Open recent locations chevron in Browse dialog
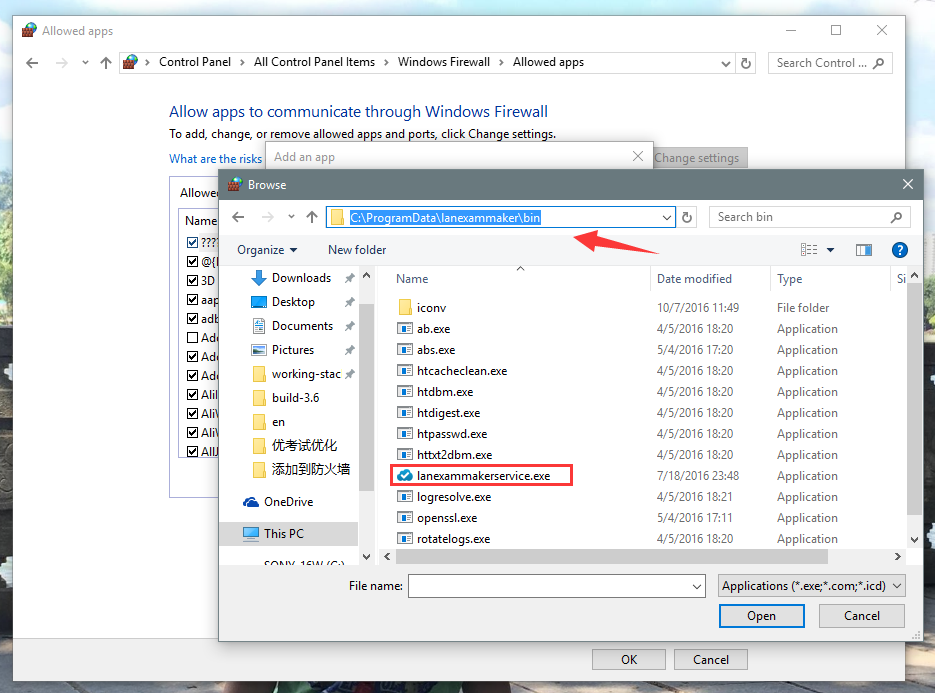The height and width of the screenshot is (693, 935). [x=291, y=217]
